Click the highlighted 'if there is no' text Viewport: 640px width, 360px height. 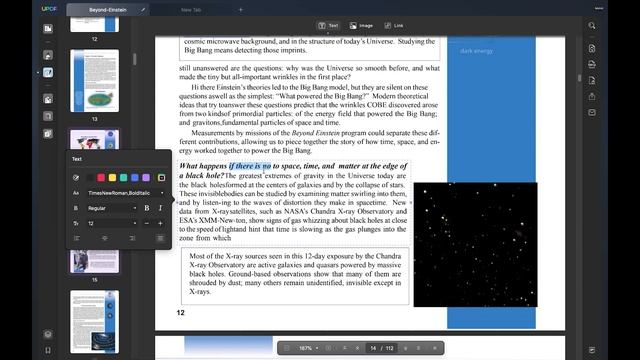point(250,166)
